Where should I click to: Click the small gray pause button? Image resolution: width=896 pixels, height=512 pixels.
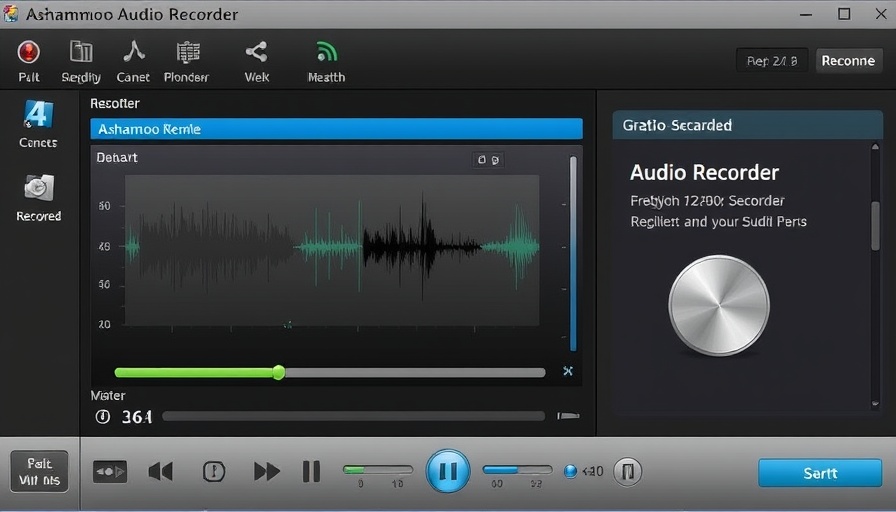tap(311, 471)
